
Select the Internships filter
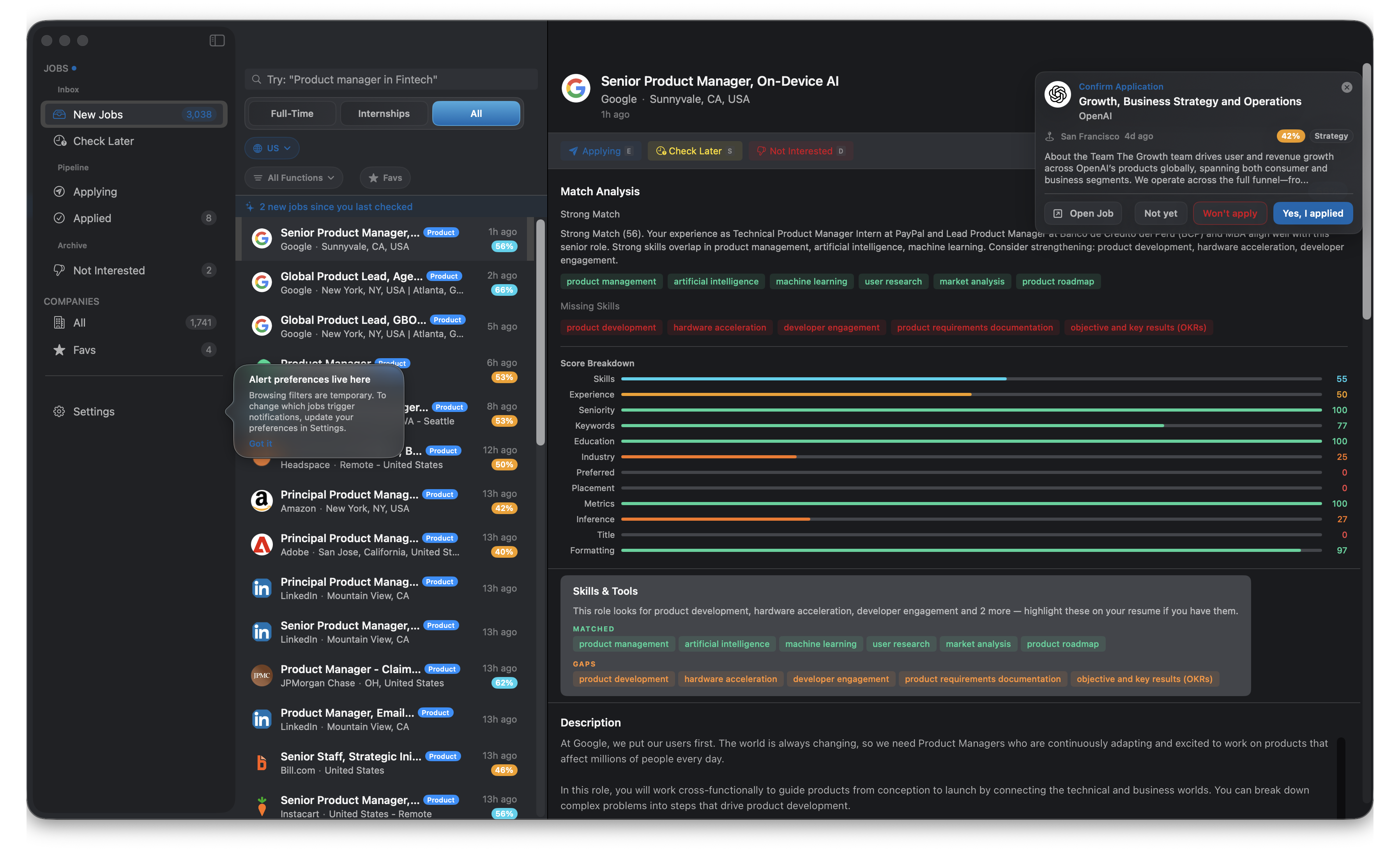[384, 113]
